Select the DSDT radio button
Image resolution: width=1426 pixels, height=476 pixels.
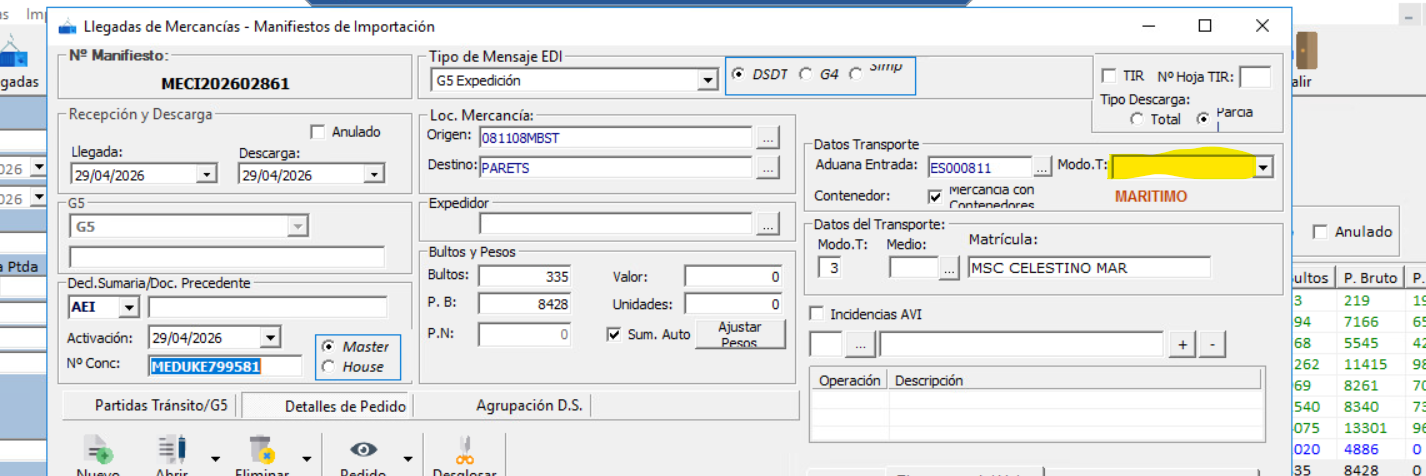(x=739, y=74)
